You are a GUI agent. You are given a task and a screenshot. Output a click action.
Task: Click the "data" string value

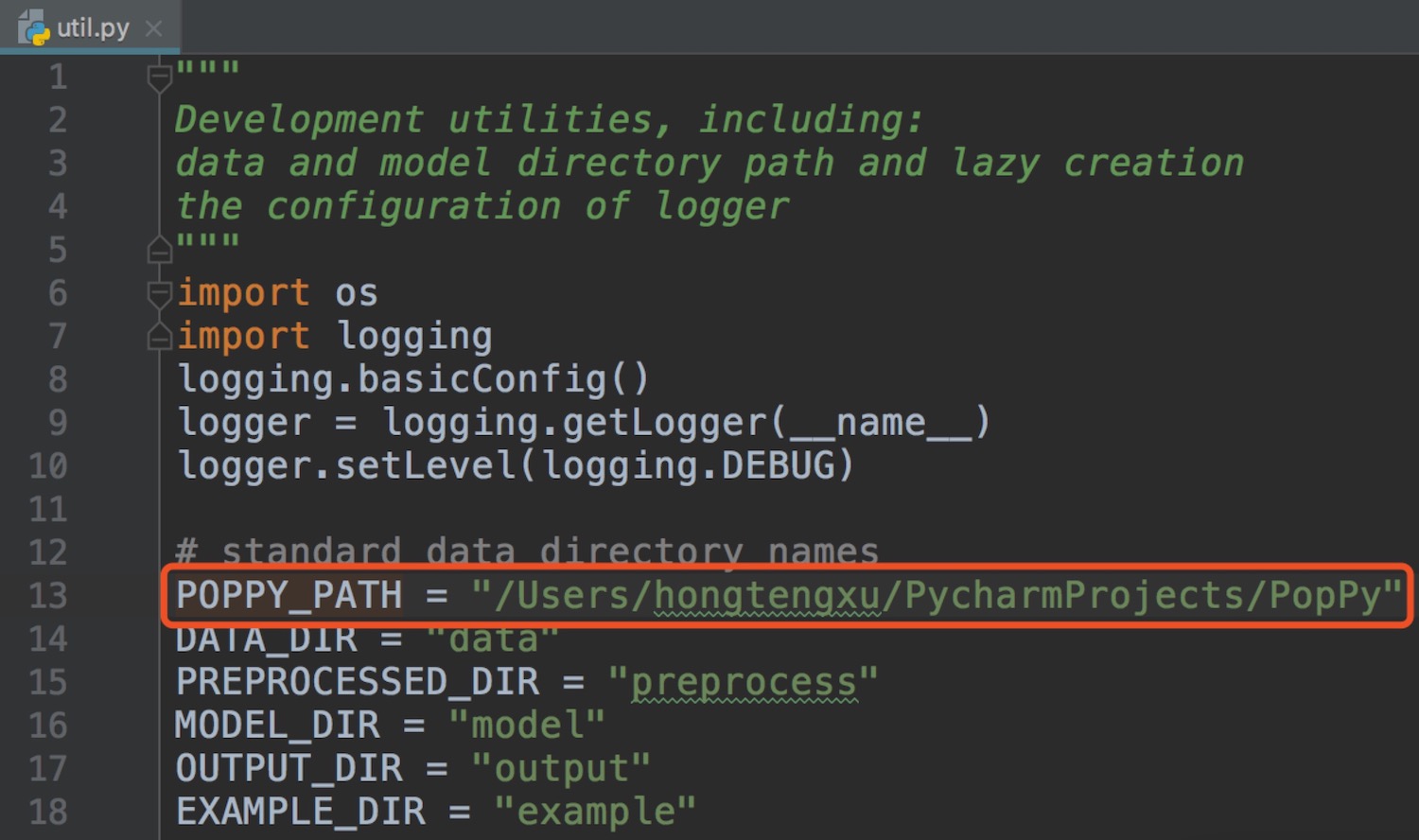pyautogui.click(x=493, y=639)
